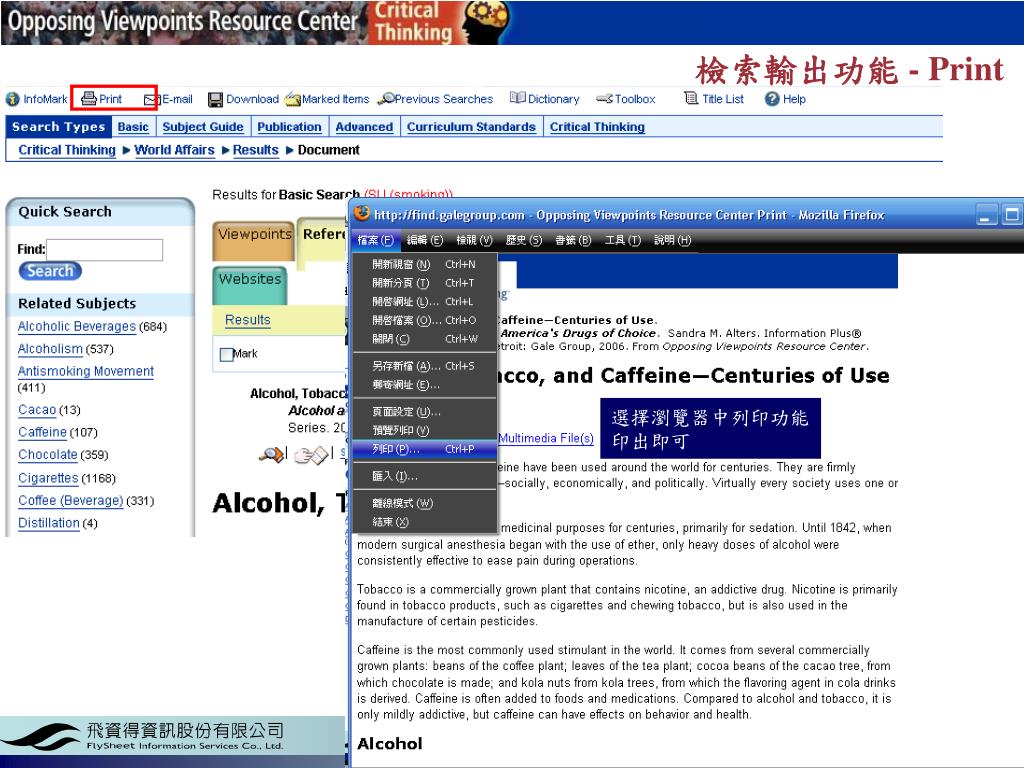The height and width of the screenshot is (768, 1024).
Task: Open the 檔案 (F) menu
Action: 375,240
